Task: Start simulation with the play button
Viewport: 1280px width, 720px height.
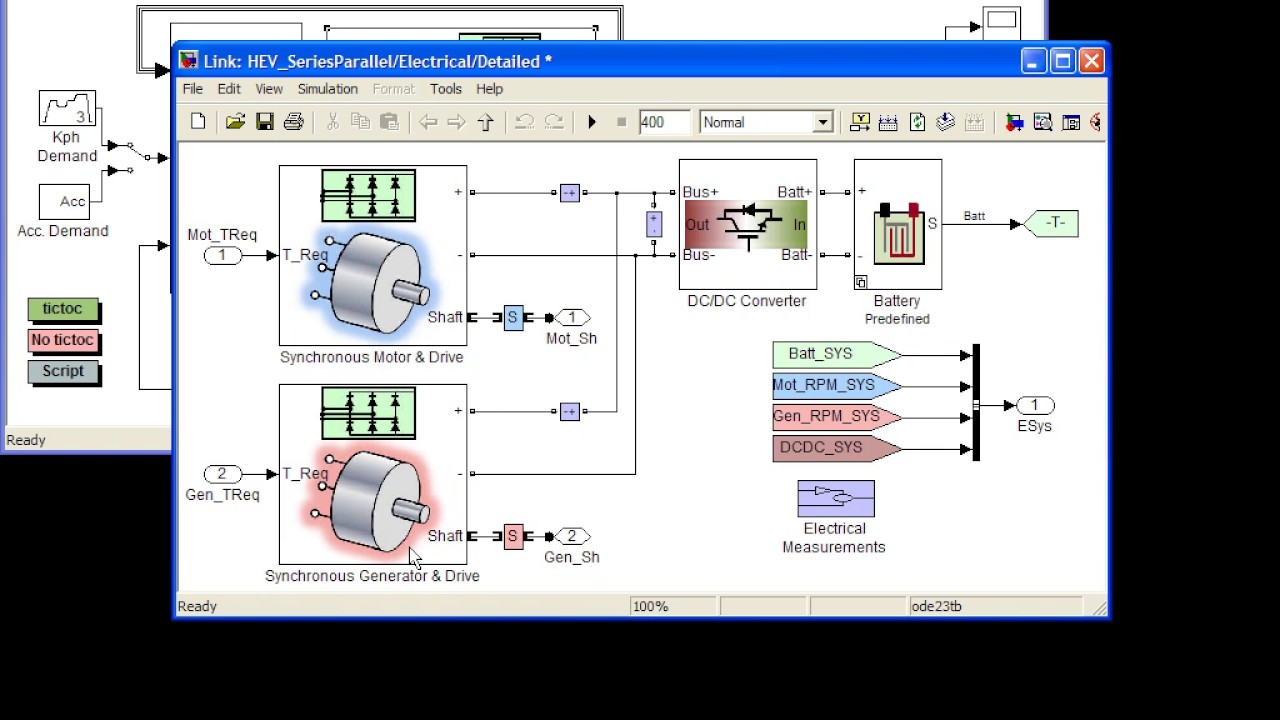Action: point(592,122)
